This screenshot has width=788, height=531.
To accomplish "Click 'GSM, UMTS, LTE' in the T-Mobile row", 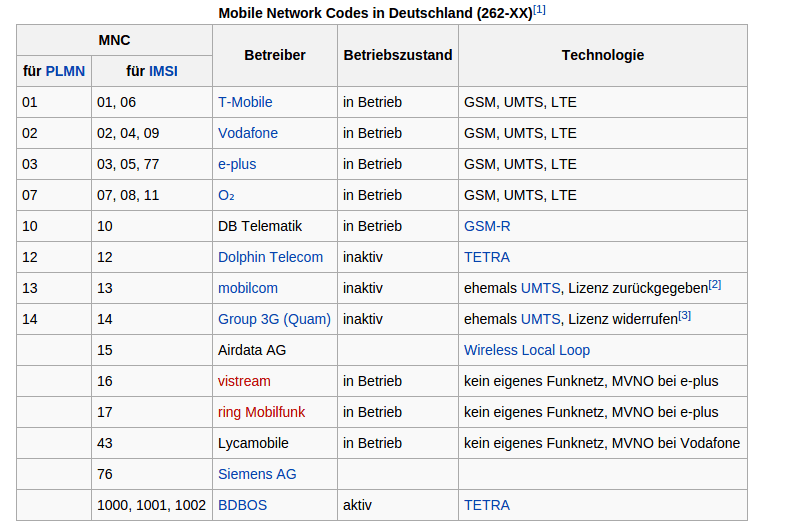I will point(520,102).
